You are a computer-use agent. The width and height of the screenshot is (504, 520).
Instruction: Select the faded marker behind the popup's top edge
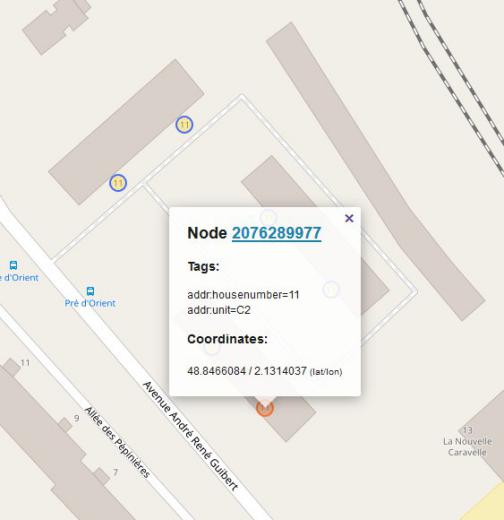click(x=268, y=218)
